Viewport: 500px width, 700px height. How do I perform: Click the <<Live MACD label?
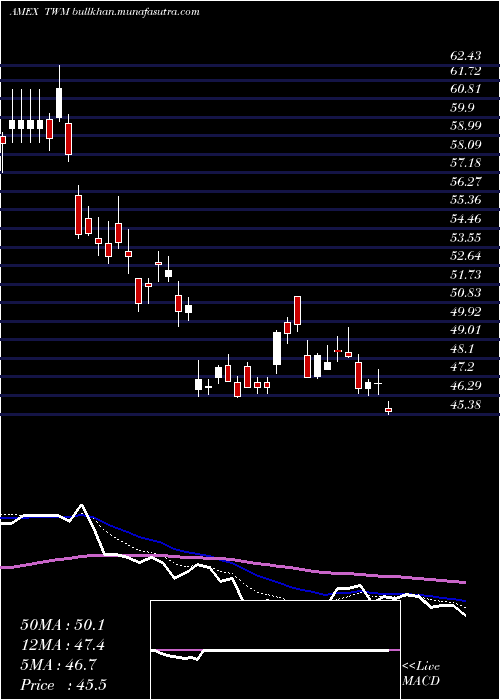[x=421, y=674]
